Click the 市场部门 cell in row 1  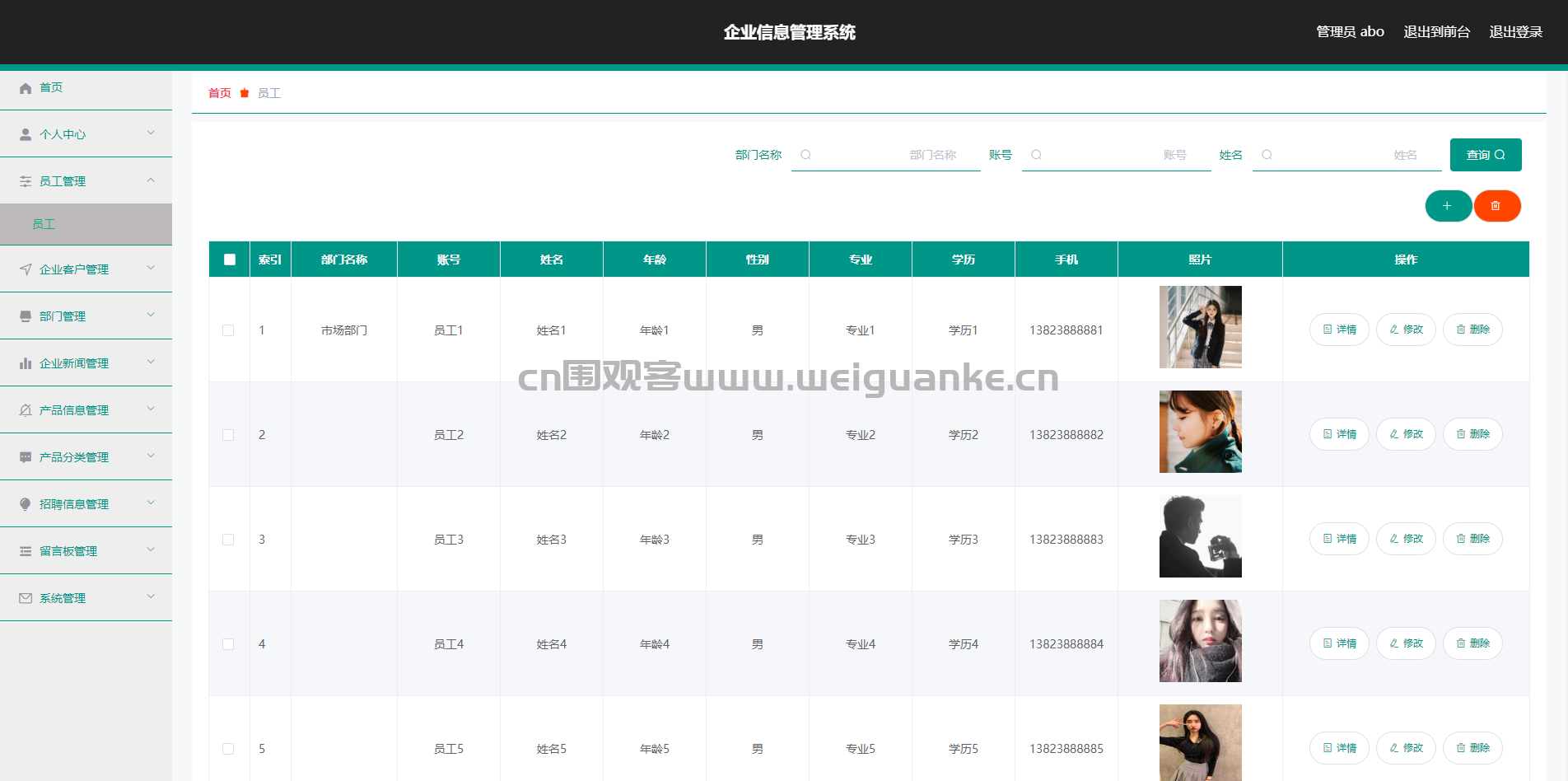click(344, 330)
